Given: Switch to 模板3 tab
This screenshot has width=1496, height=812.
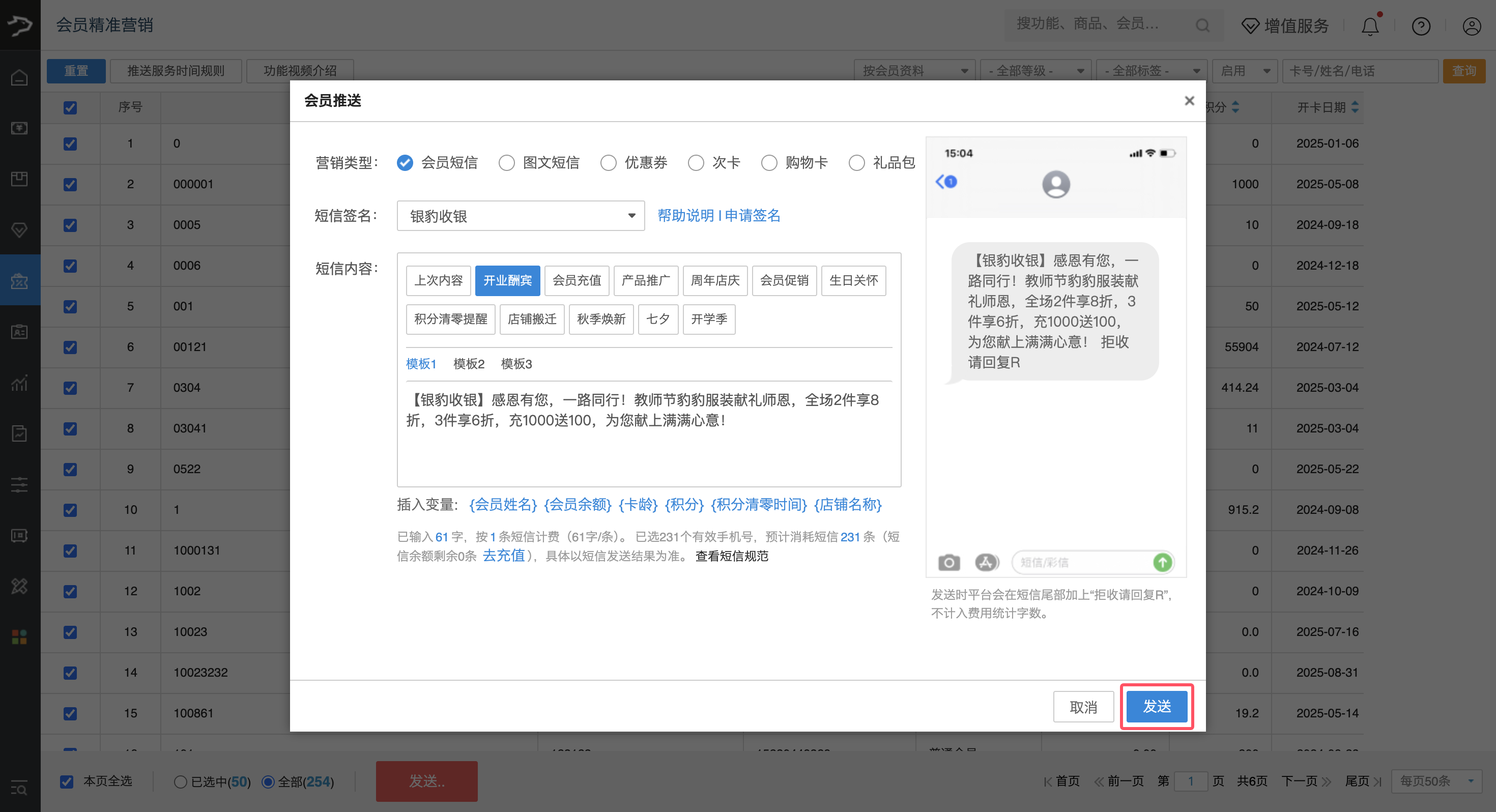Looking at the screenshot, I should click(516, 364).
